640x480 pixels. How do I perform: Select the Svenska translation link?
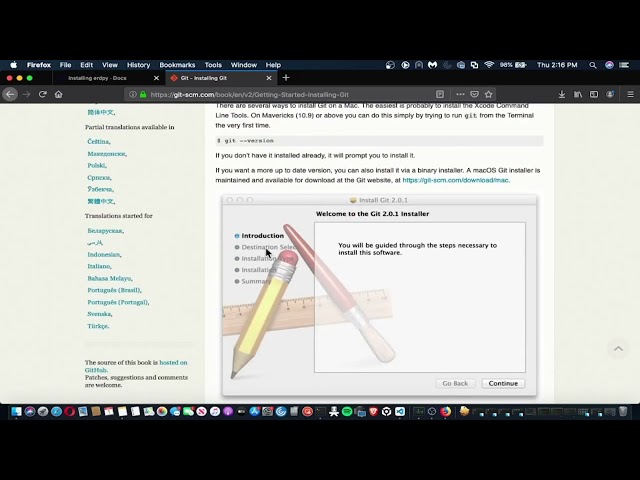pyautogui.click(x=100, y=314)
